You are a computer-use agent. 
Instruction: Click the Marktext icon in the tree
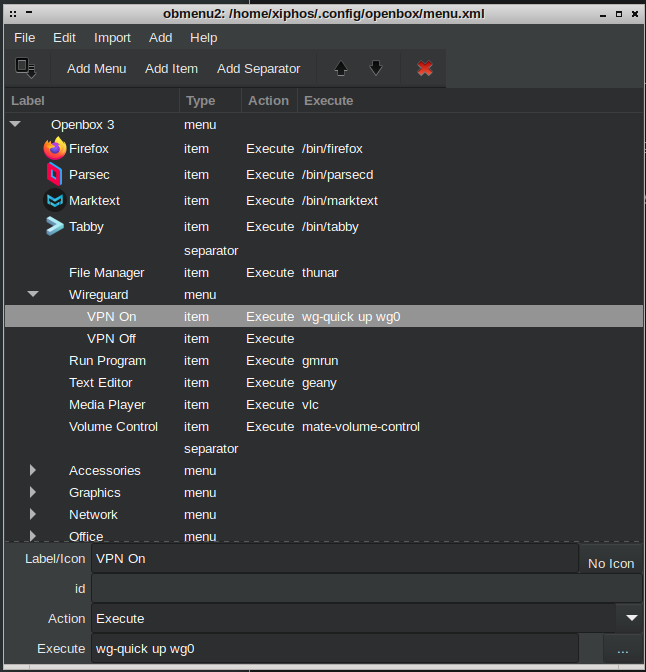[x=55, y=200]
